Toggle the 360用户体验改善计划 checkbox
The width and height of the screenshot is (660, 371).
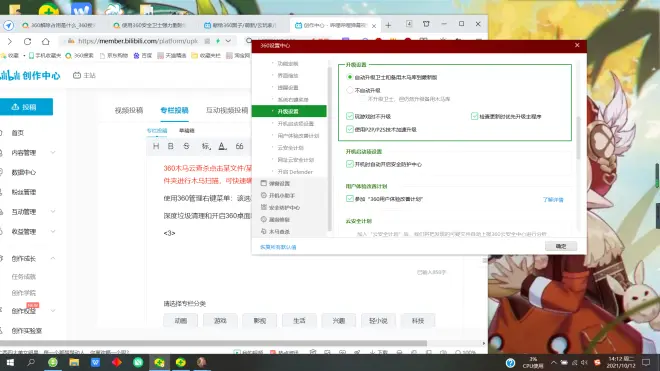[x=350, y=199]
